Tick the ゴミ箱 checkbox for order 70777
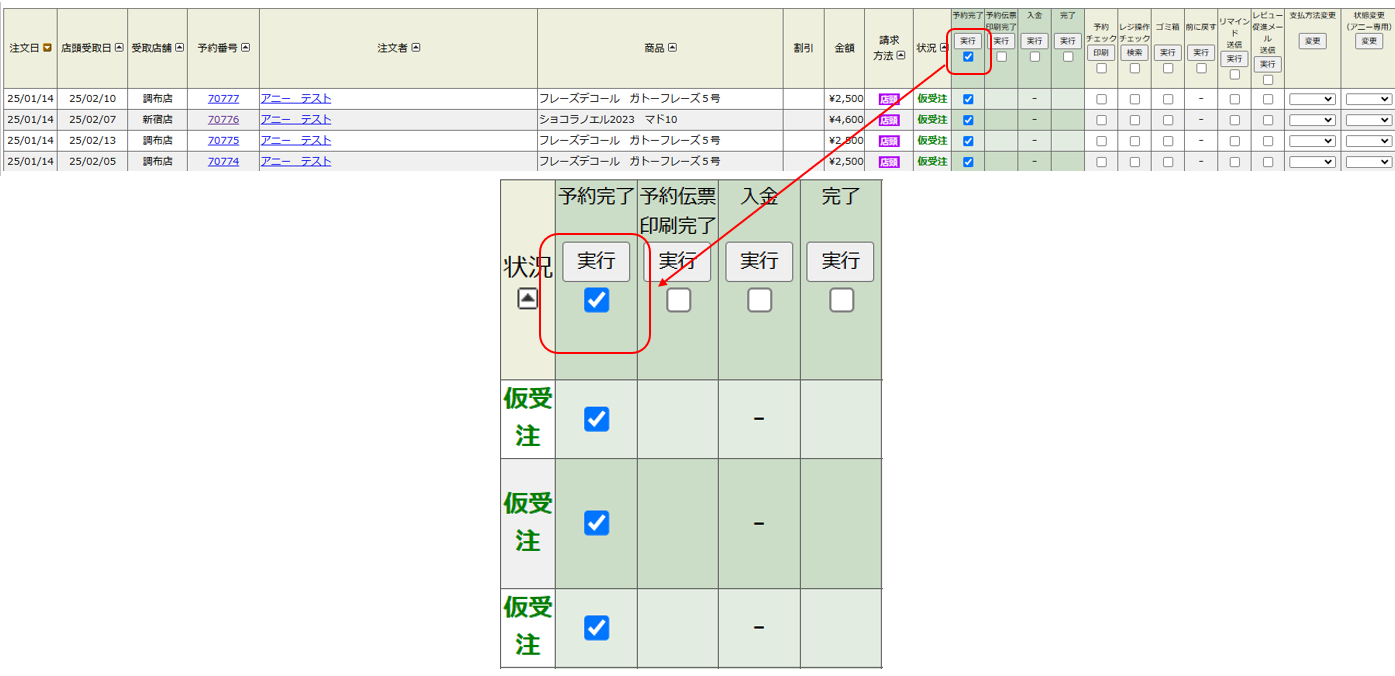1395x676 pixels. point(1168,99)
